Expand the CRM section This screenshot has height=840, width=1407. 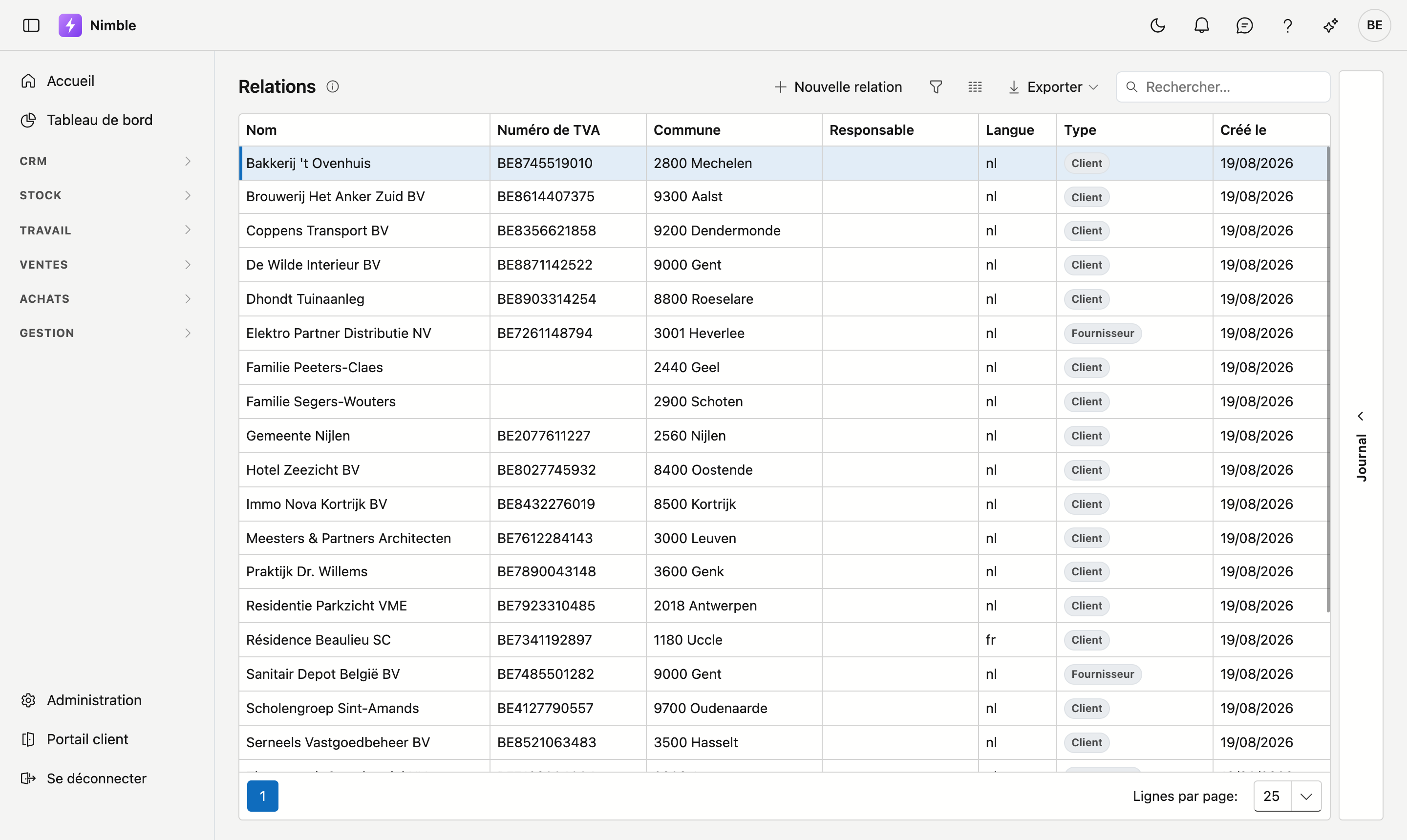107,161
